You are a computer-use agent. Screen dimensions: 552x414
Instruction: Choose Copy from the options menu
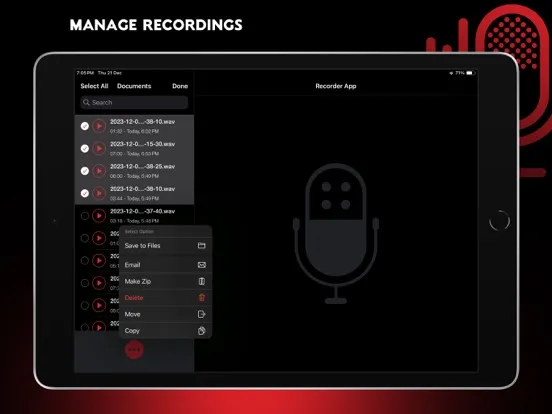coord(165,331)
